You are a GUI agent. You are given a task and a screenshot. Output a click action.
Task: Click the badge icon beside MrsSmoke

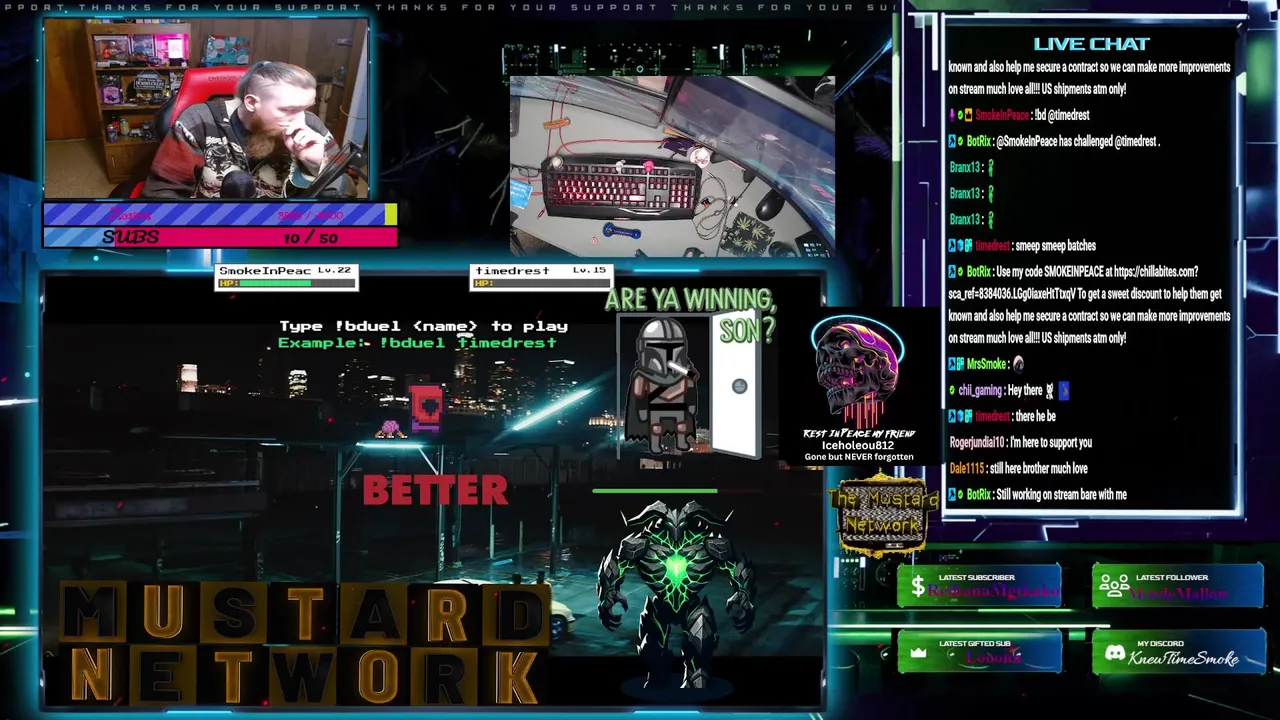pyautogui.click(x=956, y=364)
